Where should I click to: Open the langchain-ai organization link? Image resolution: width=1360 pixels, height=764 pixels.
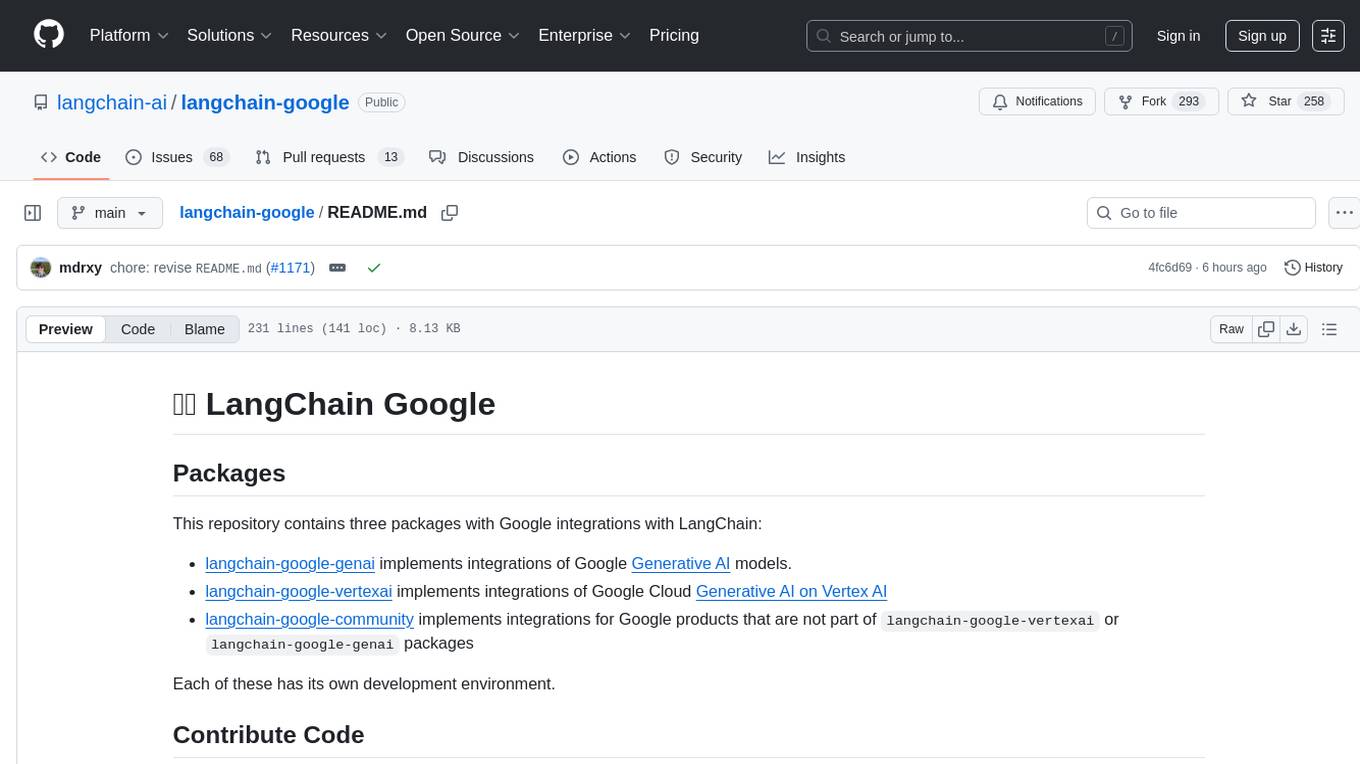[112, 102]
